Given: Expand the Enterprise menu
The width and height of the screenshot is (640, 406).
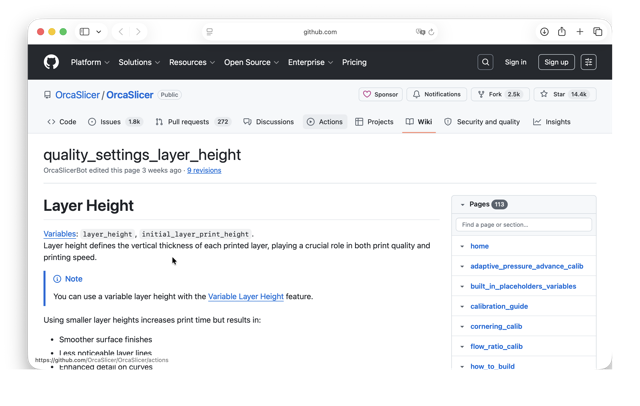Looking at the screenshot, I should point(311,62).
